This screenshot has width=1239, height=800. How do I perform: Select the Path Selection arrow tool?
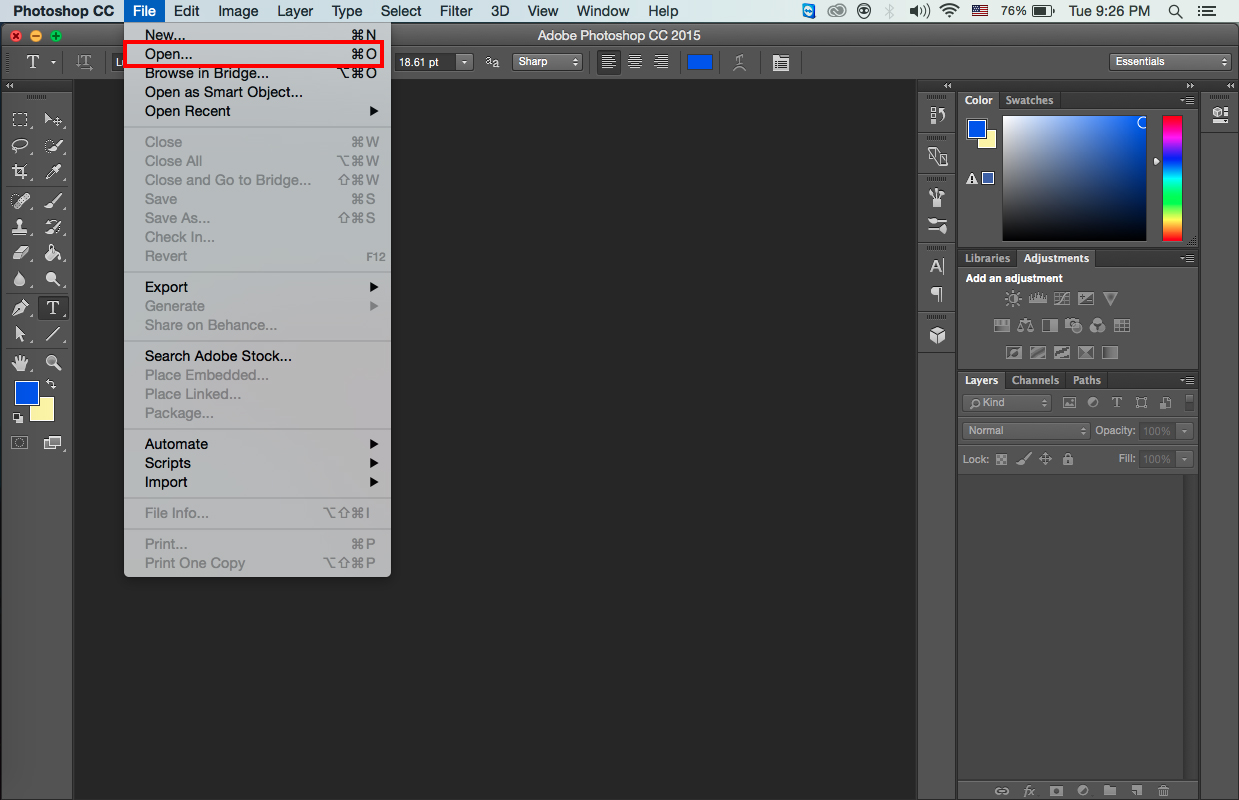click(20, 334)
